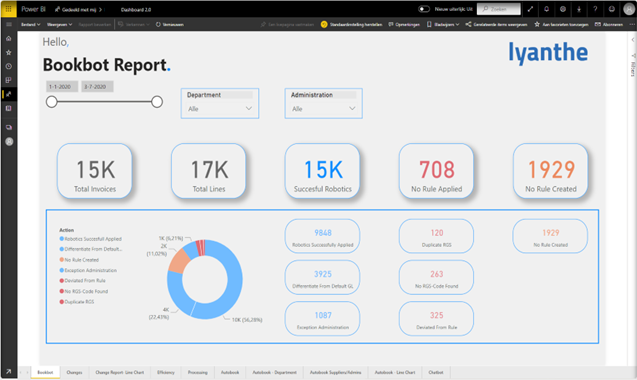Screen dimensions: 637x380
Task: Open the Weergeven menu
Action: pos(59,24)
